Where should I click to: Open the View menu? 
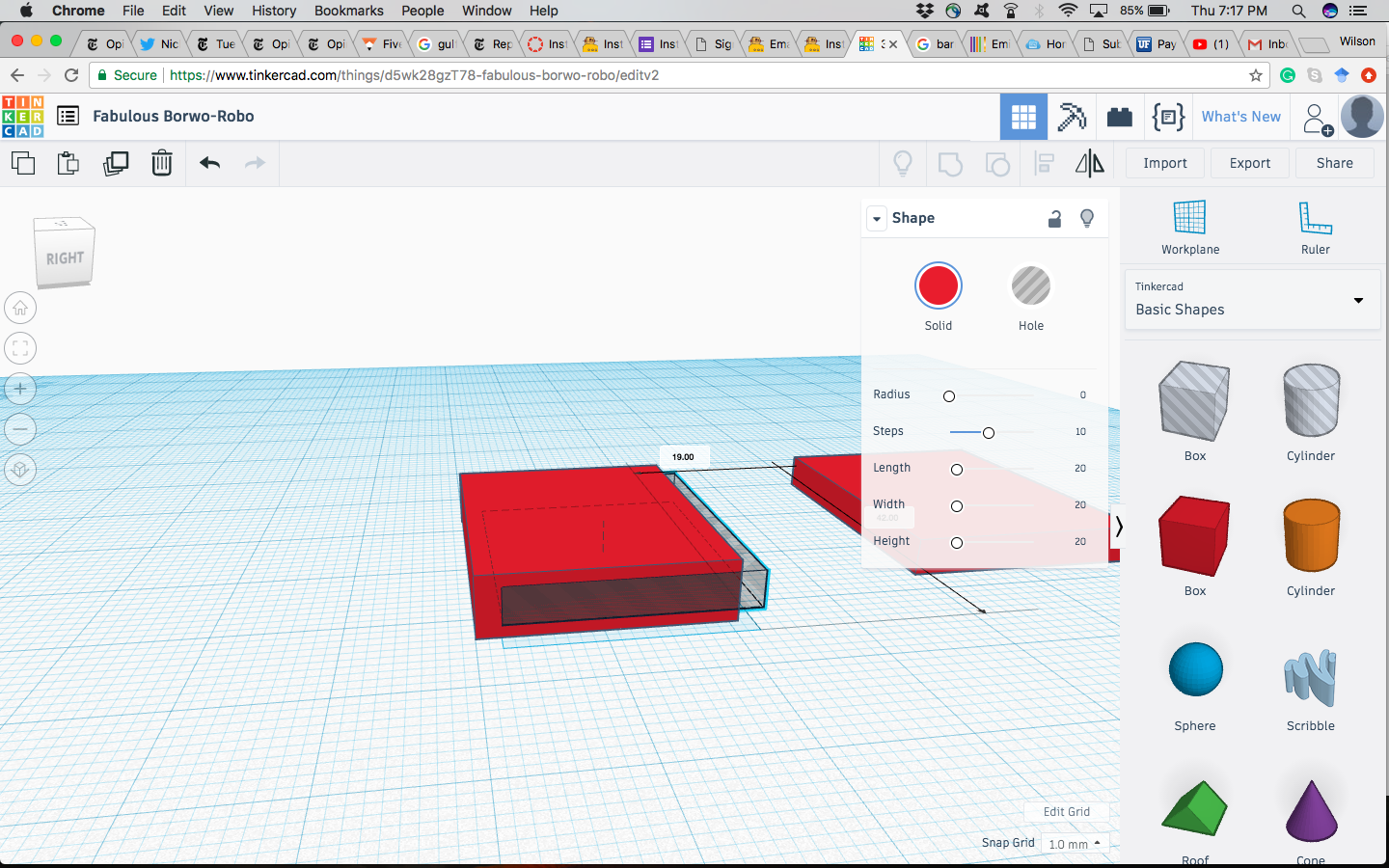(219, 11)
